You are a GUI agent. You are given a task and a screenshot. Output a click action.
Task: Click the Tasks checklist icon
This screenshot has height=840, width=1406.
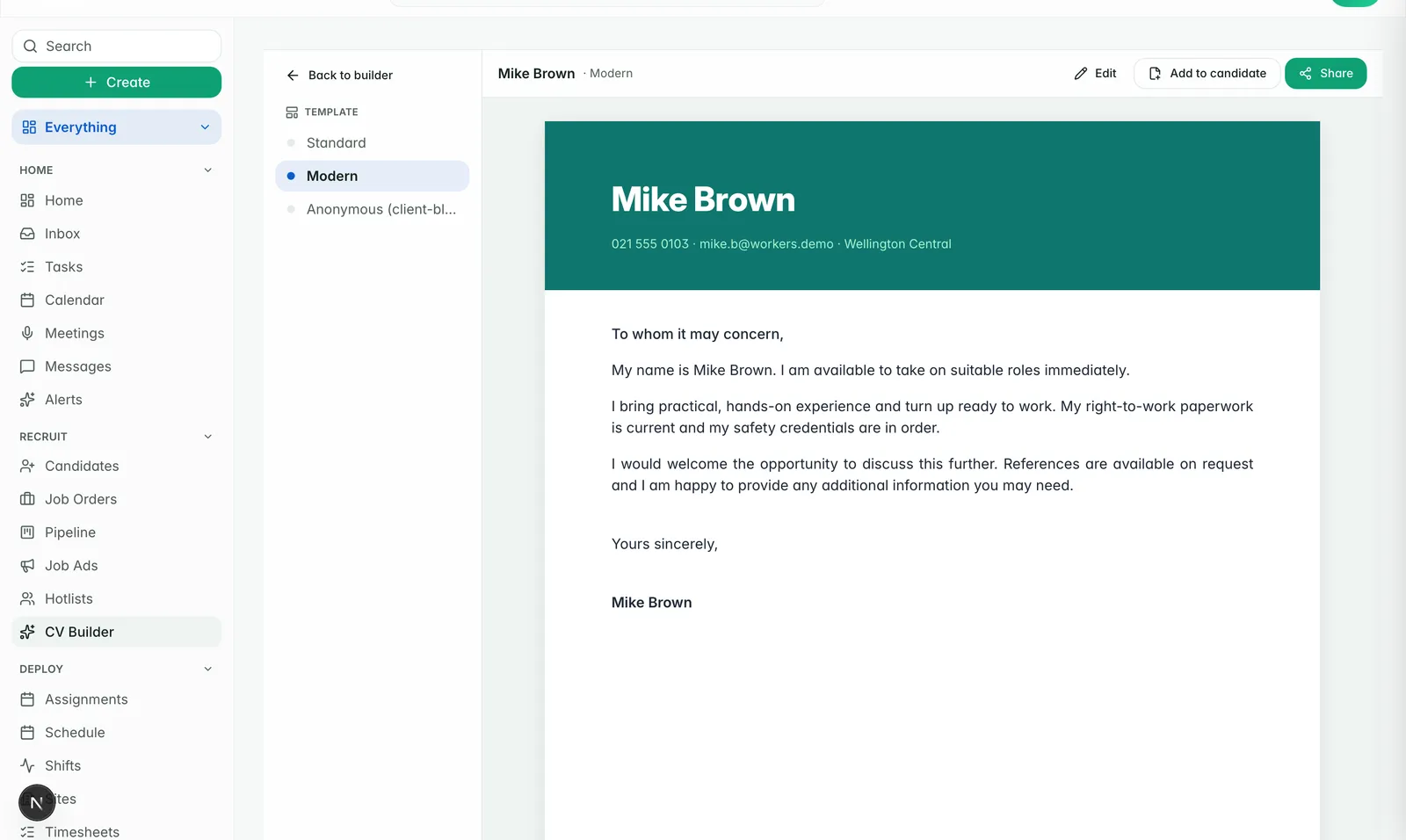[27, 267]
